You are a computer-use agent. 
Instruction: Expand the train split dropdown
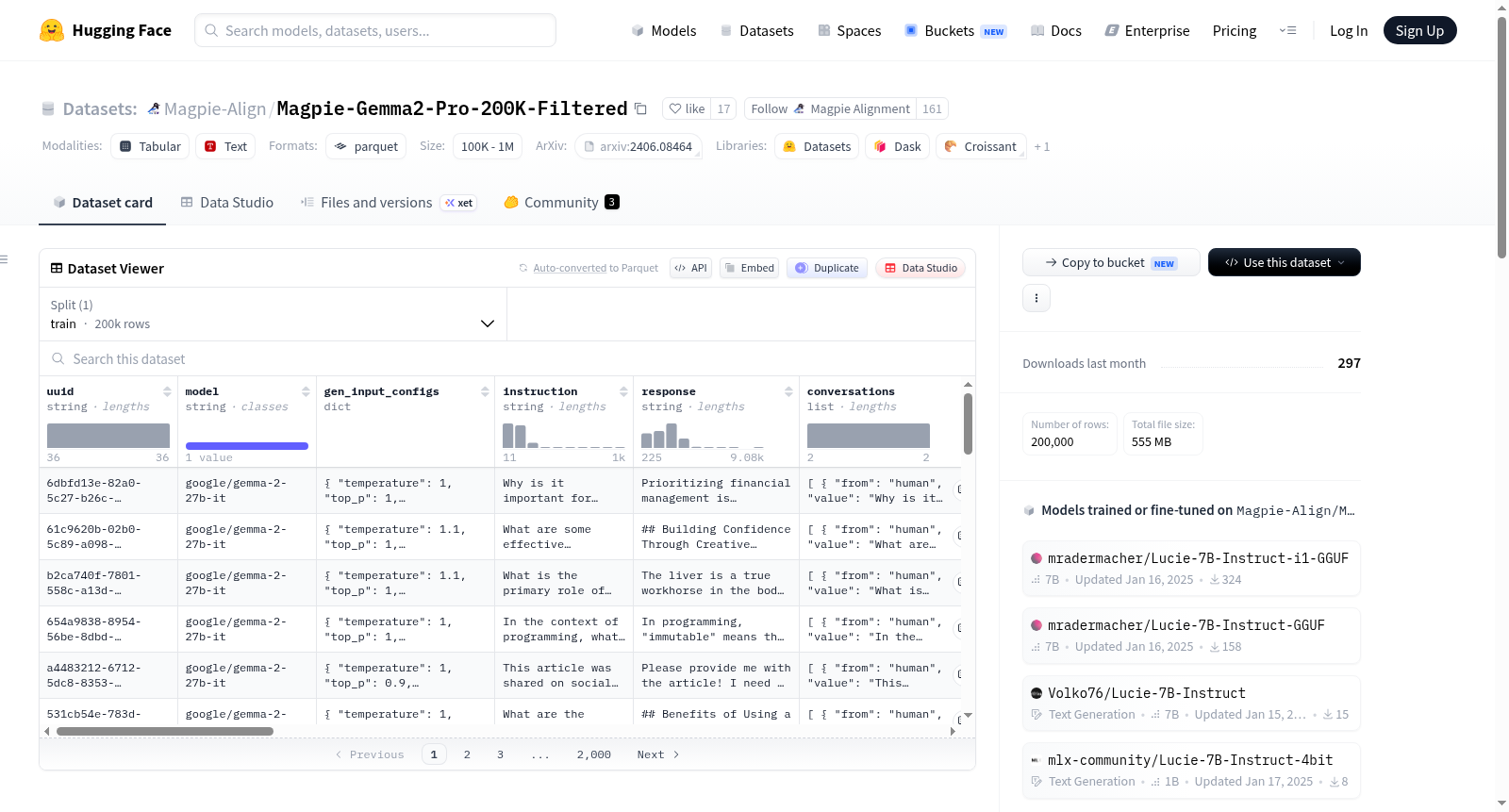click(x=273, y=314)
